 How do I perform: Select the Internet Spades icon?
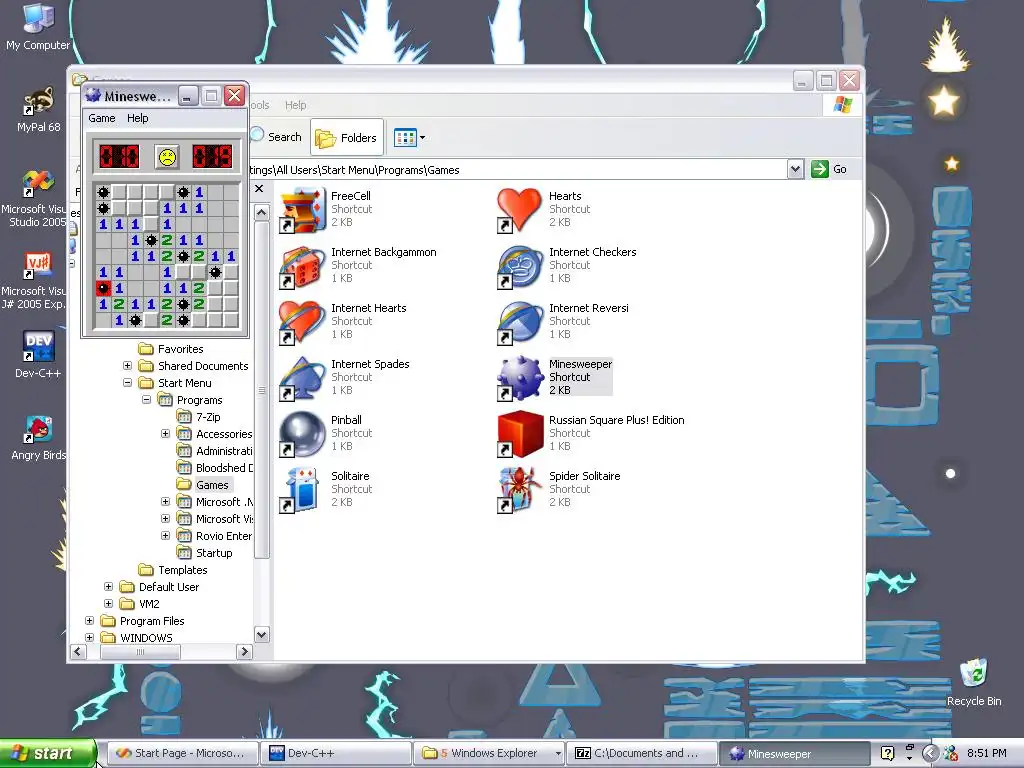pos(302,379)
